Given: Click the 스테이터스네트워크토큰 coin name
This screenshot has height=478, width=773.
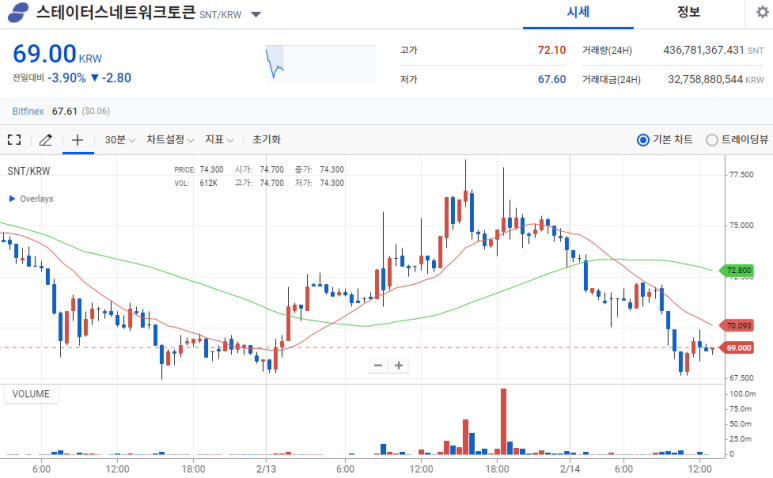Looking at the screenshot, I should [x=116, y=12].
